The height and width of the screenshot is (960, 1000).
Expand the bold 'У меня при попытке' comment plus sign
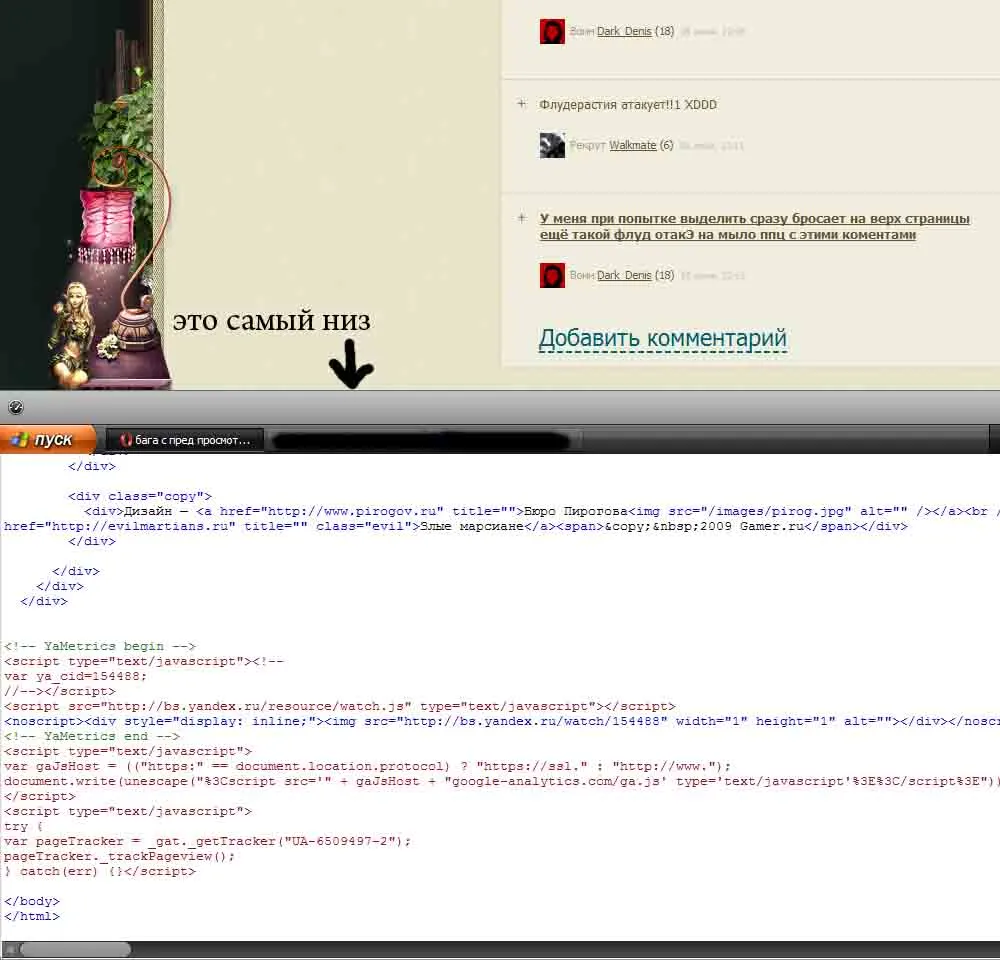[521, 218]
